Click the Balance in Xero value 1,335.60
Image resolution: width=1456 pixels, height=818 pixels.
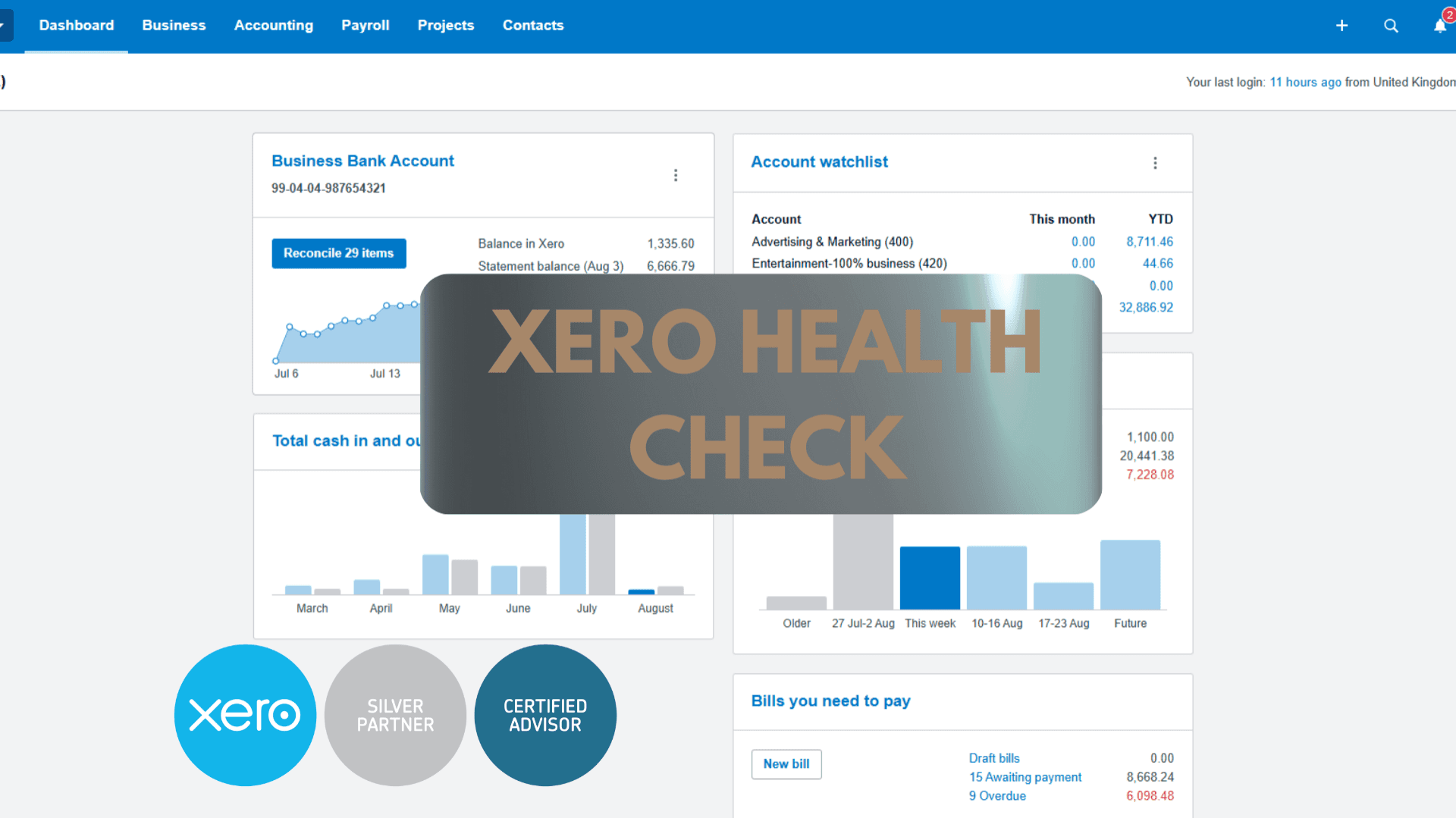coord(670,244)
